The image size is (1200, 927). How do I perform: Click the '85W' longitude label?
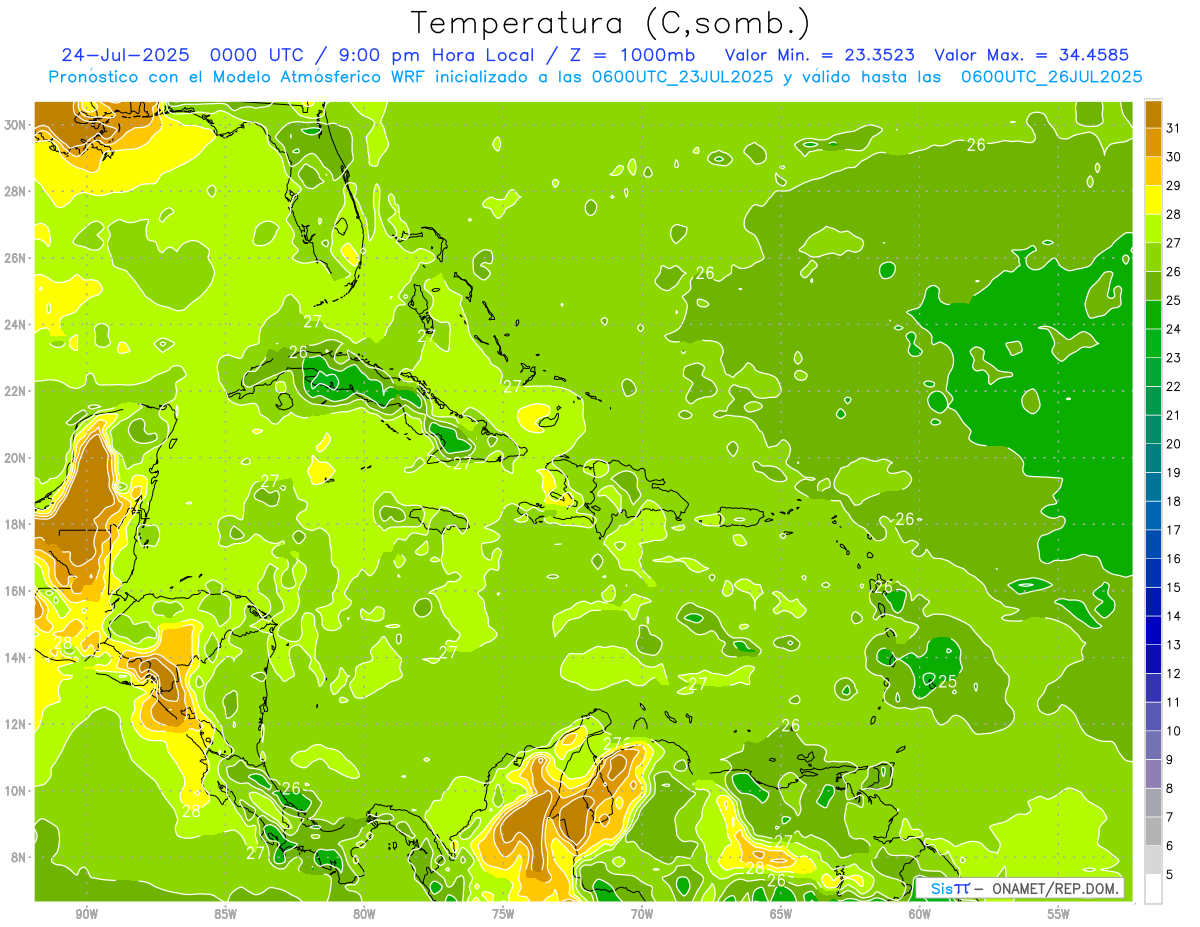click(x=225, y=914)
